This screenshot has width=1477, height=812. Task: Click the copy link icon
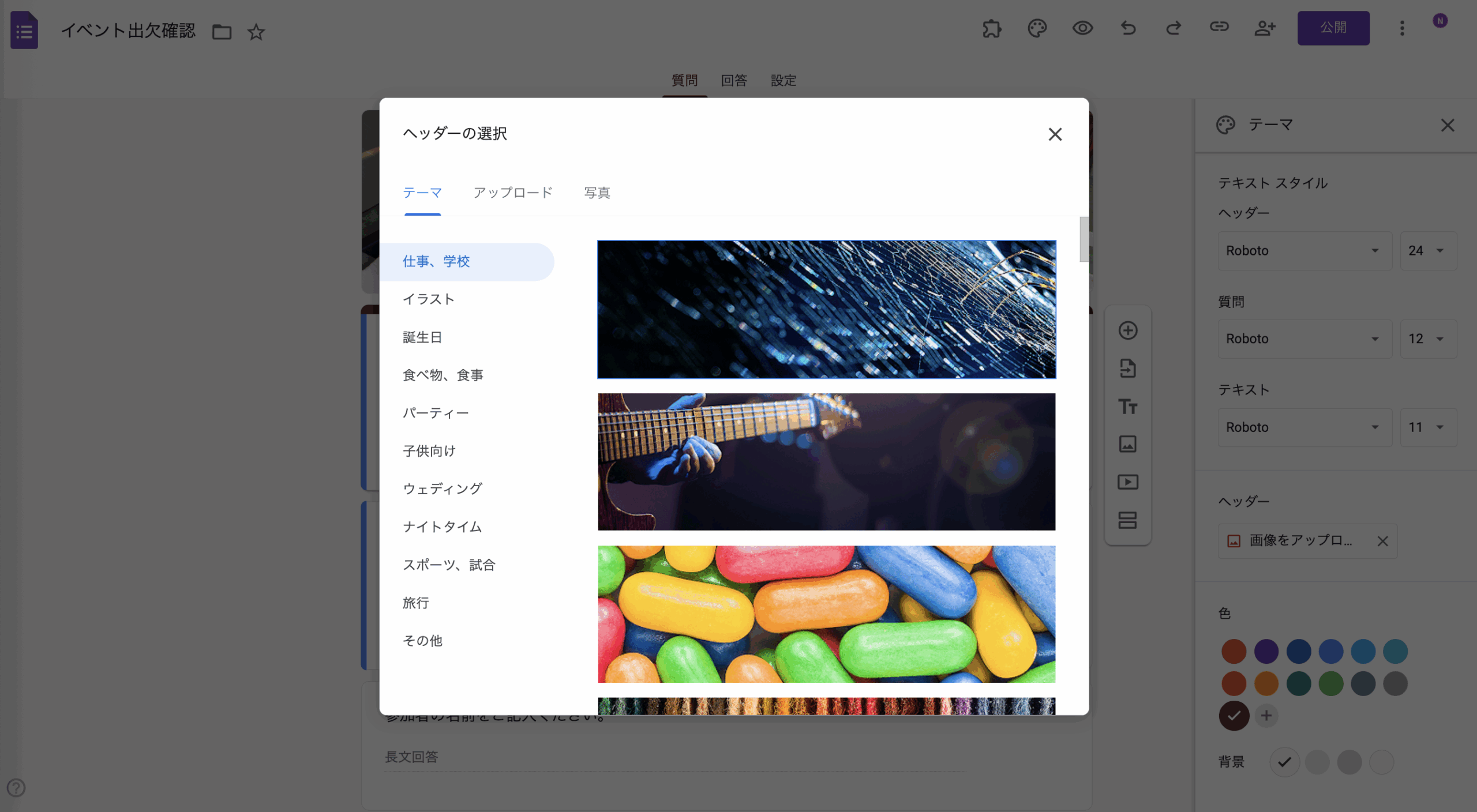[x=1219, y=27]
